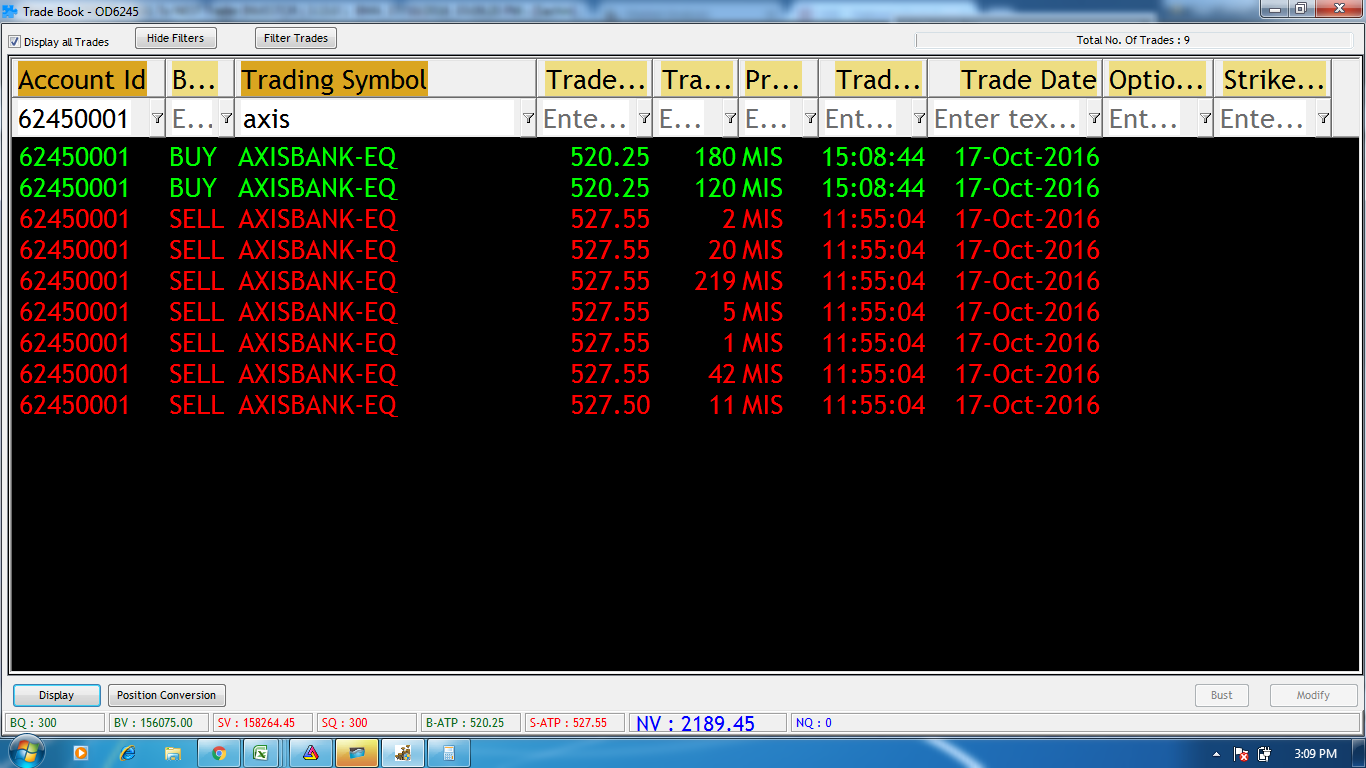The width and height of the screenshot is (1366, 768).
Task: Open the Account Id column filter icon
Action: 157,119
